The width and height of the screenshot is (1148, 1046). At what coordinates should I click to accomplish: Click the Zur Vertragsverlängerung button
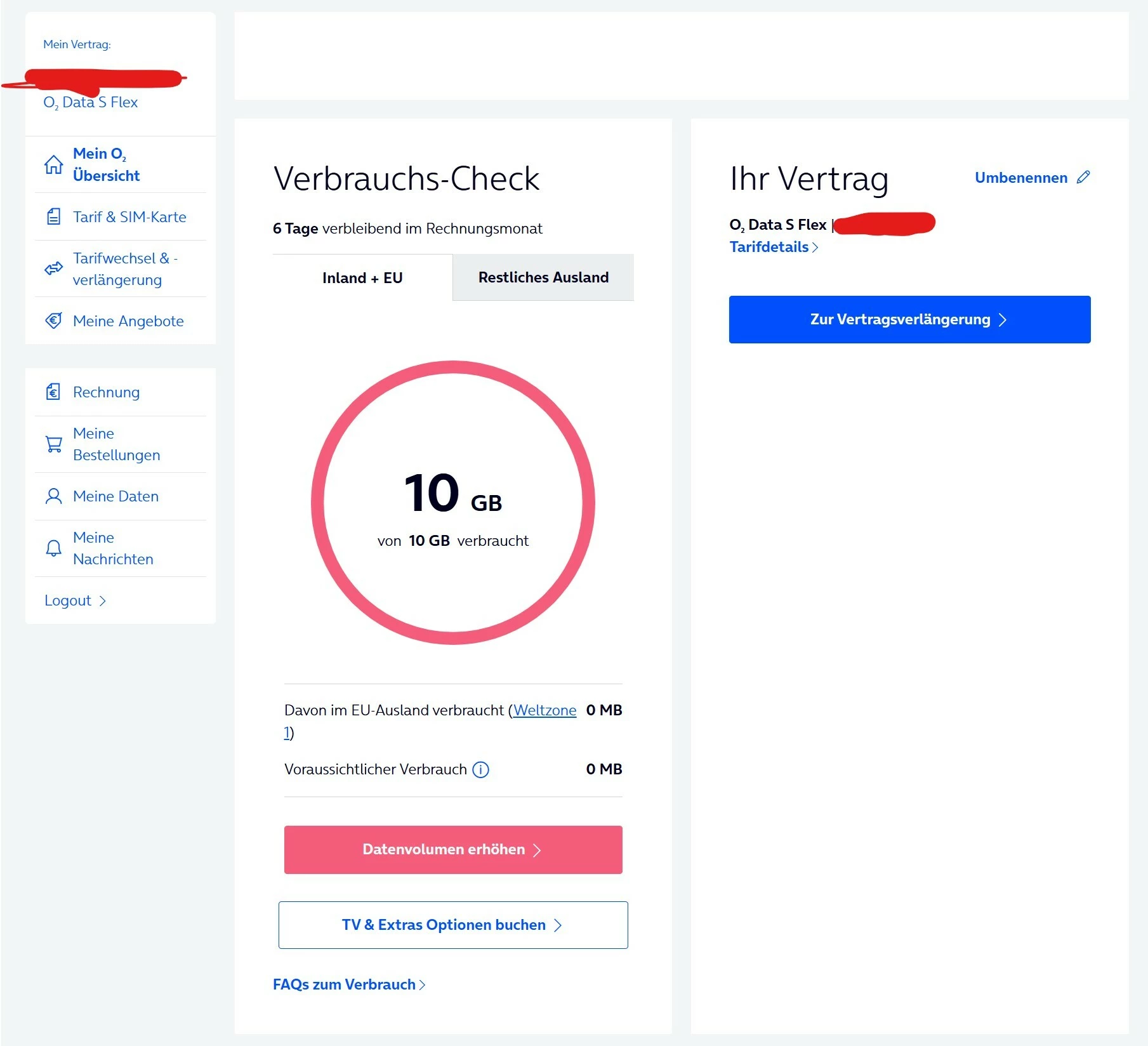tap(909, 319)
